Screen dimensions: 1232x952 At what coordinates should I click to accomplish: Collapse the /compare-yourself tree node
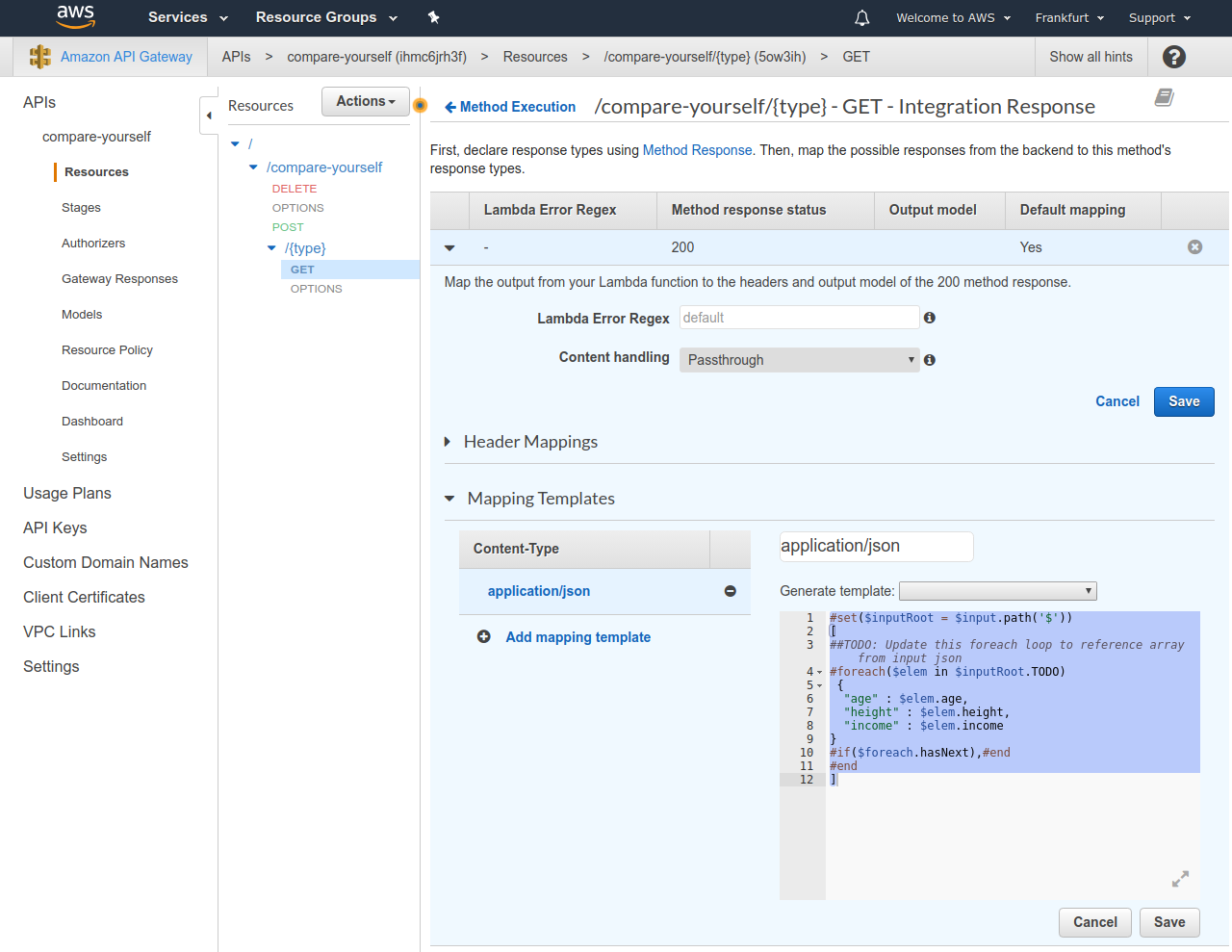coord(253,167)
